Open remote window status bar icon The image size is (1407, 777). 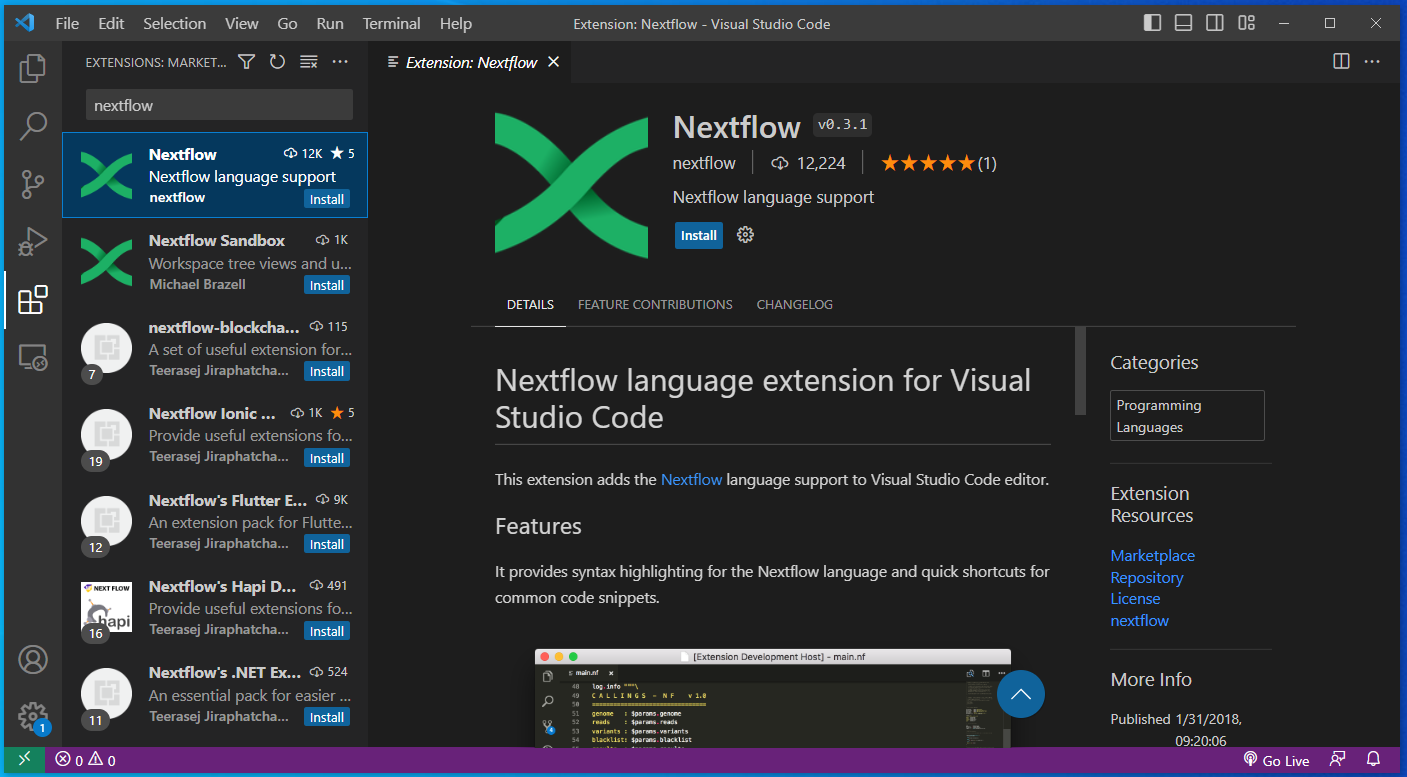coord(25,760)
